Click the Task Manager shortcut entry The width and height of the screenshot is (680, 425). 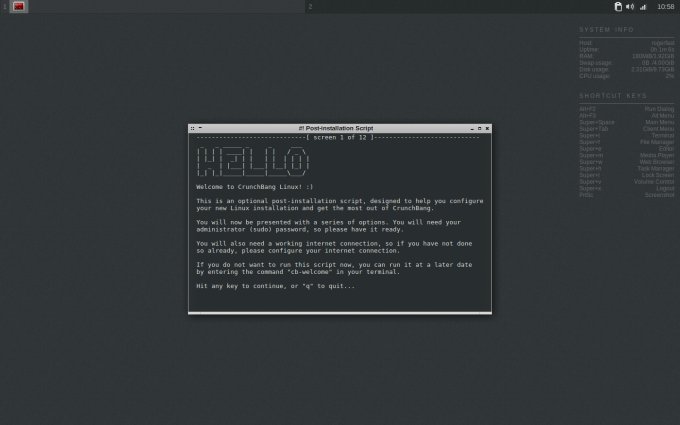pyautogui.click(x=627, y=168)
